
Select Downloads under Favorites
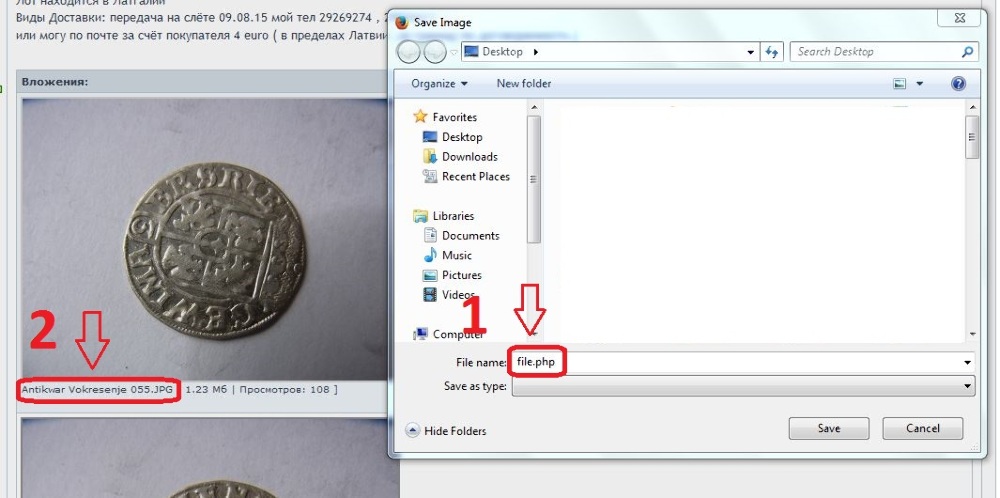(x=469, y=157)
